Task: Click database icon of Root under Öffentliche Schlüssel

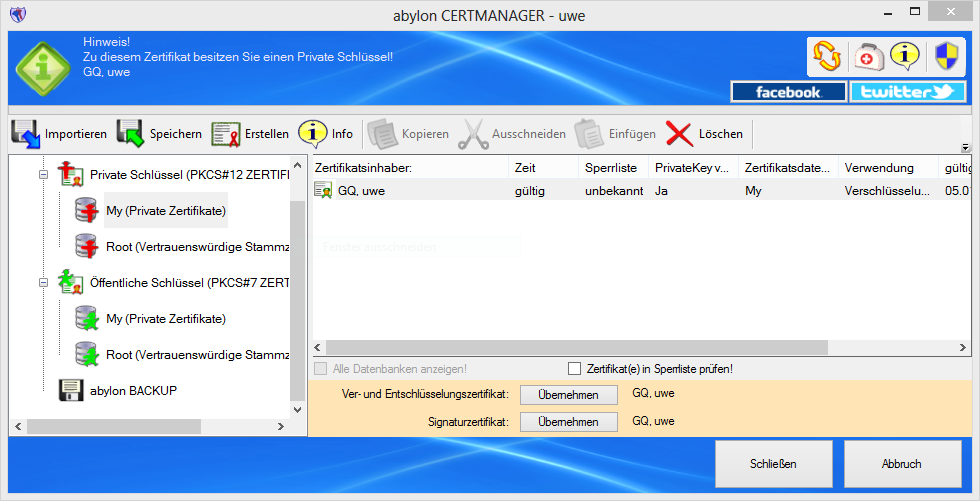Action: [87, 355]
